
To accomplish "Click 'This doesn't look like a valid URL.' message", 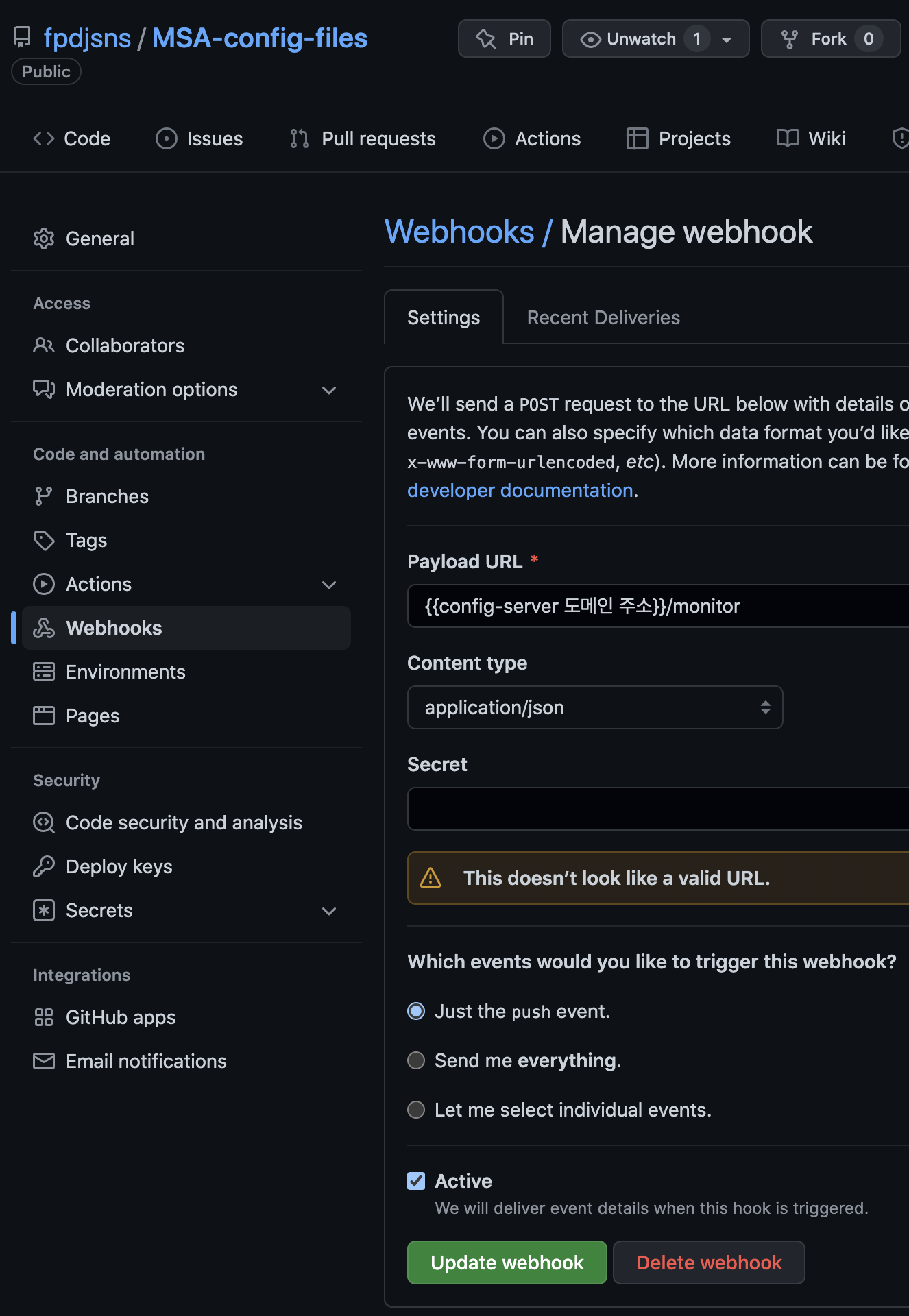I will [x=616, y=878].
